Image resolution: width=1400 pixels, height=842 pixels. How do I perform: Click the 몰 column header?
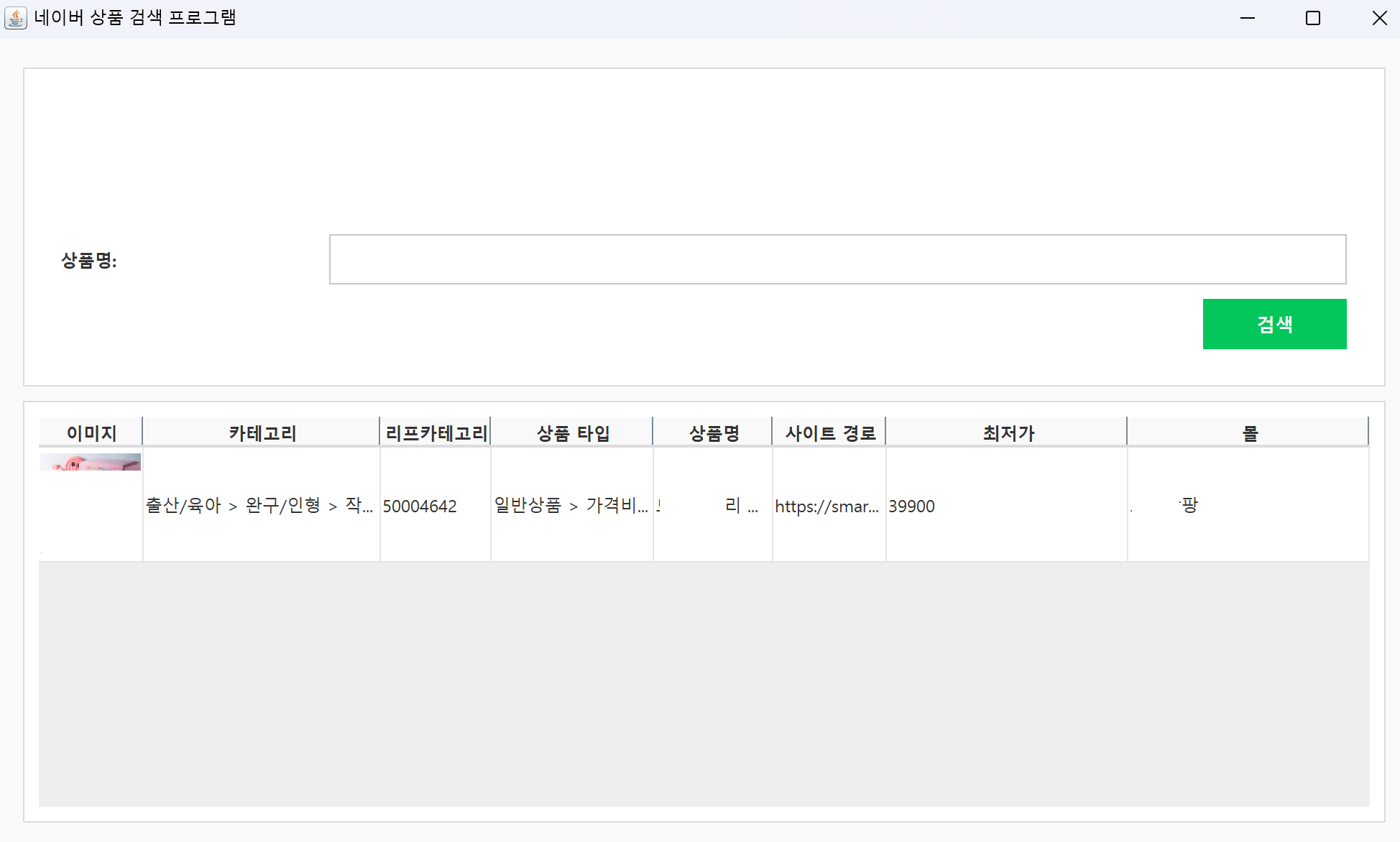[1249, 432]
